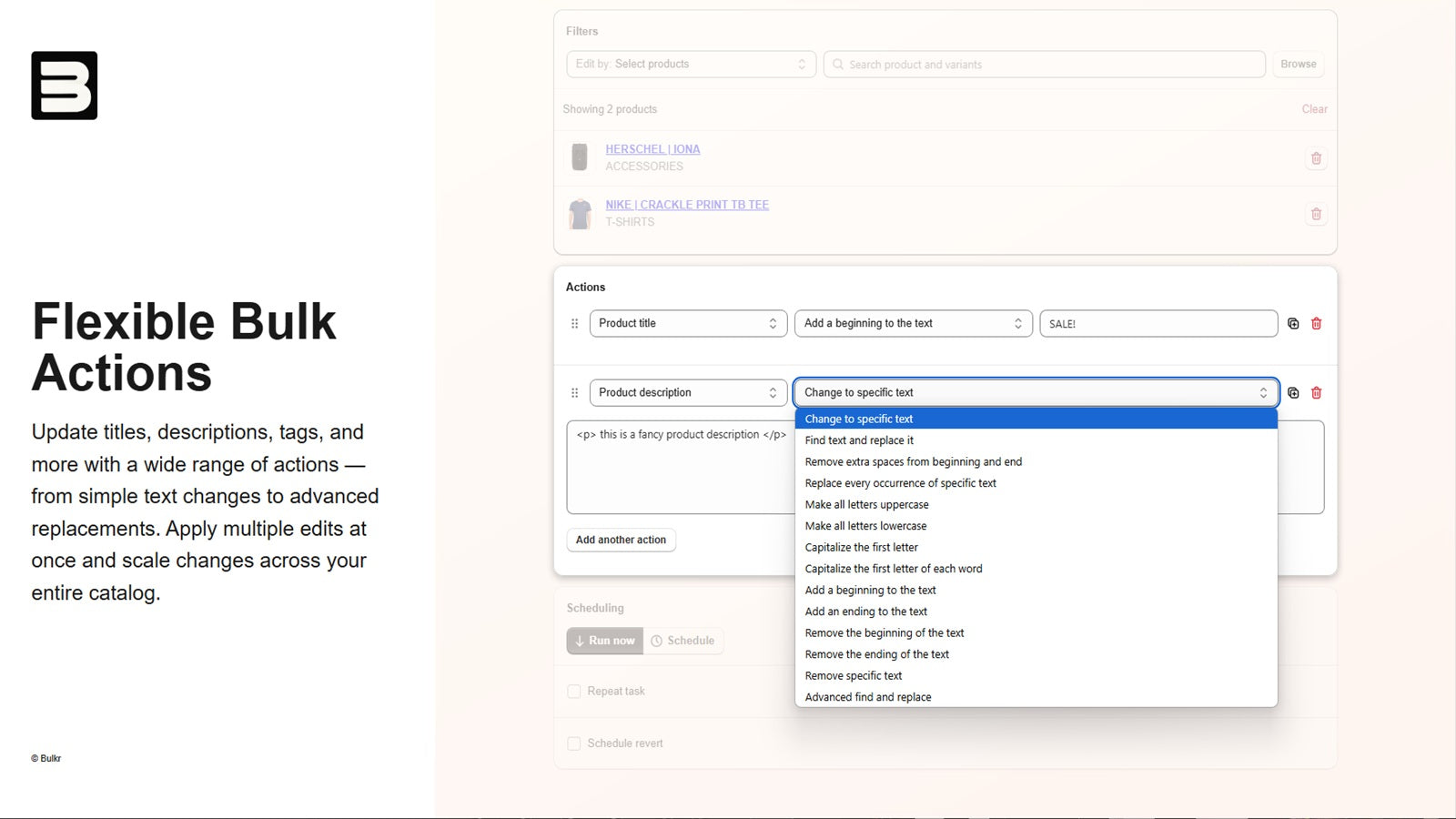Image resolution: width=1456 pixels, height=819 pixels.
Task: Click the Run now button
Action: click(604, 641)
